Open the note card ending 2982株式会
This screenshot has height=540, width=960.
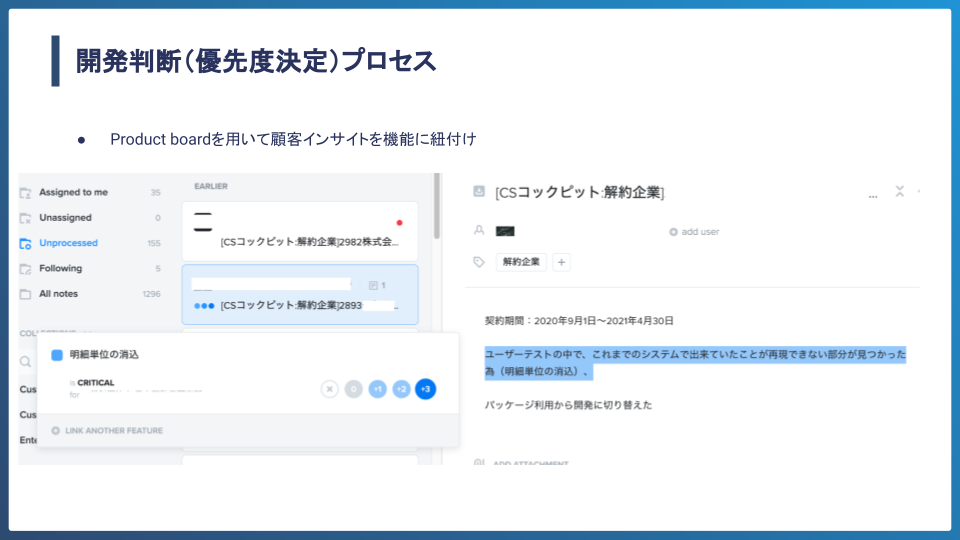[300, 231]
